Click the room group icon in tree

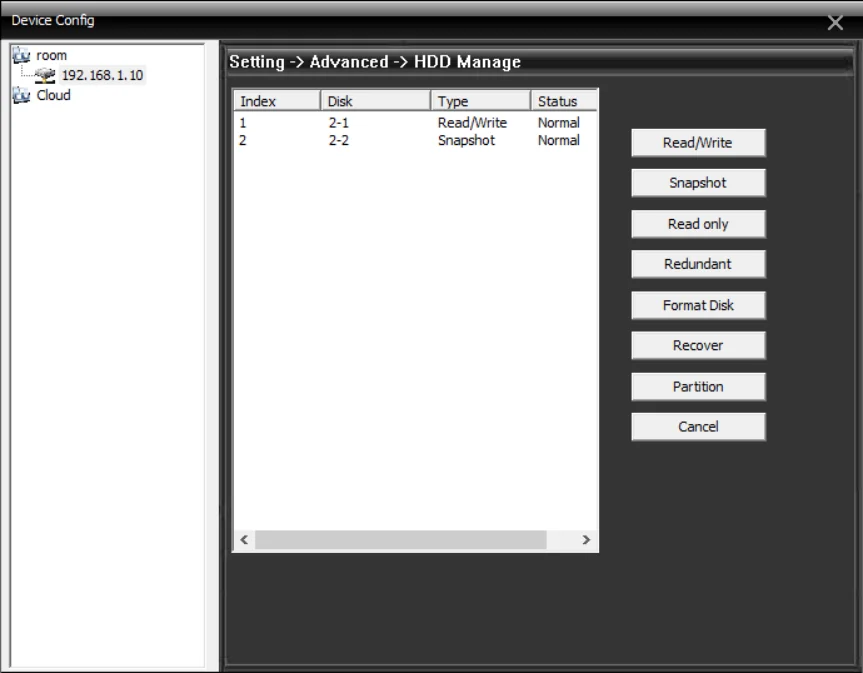pos(22,55)
